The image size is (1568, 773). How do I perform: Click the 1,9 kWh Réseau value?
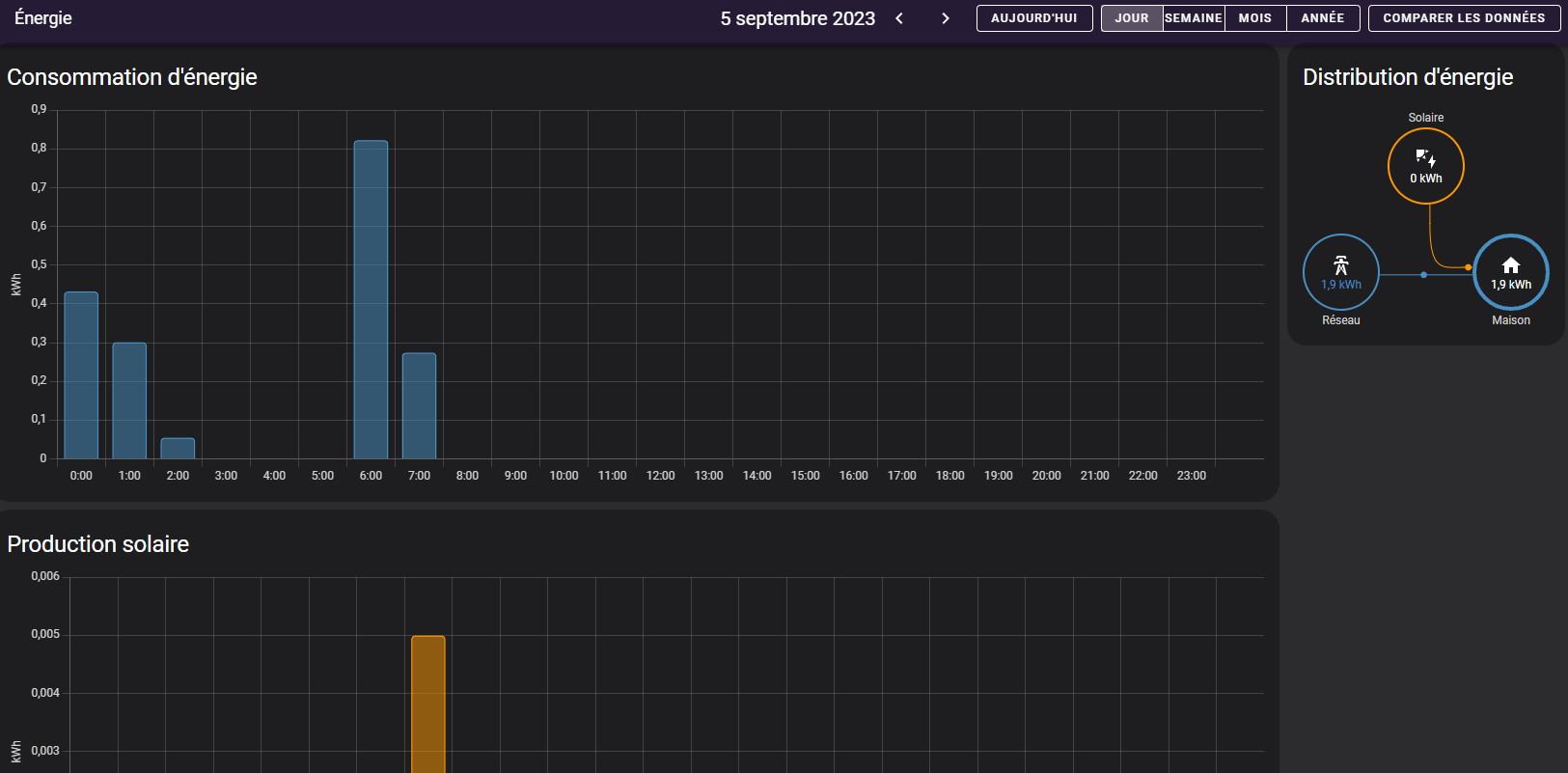[x=1340, y=285]
